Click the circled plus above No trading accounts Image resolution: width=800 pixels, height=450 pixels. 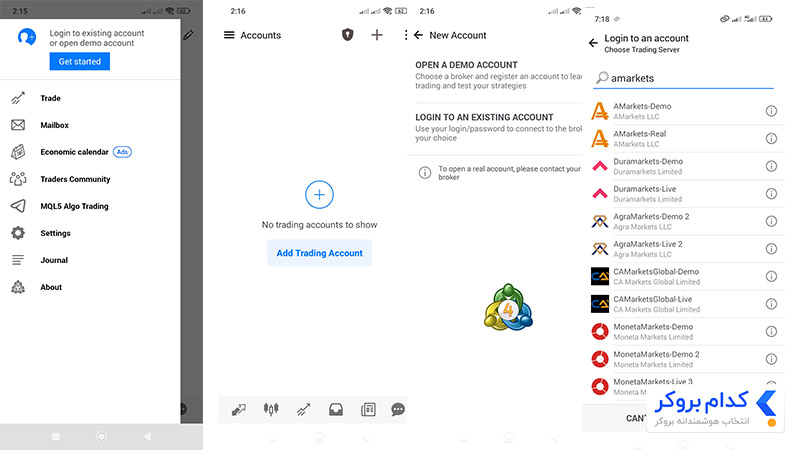(319, 194)
